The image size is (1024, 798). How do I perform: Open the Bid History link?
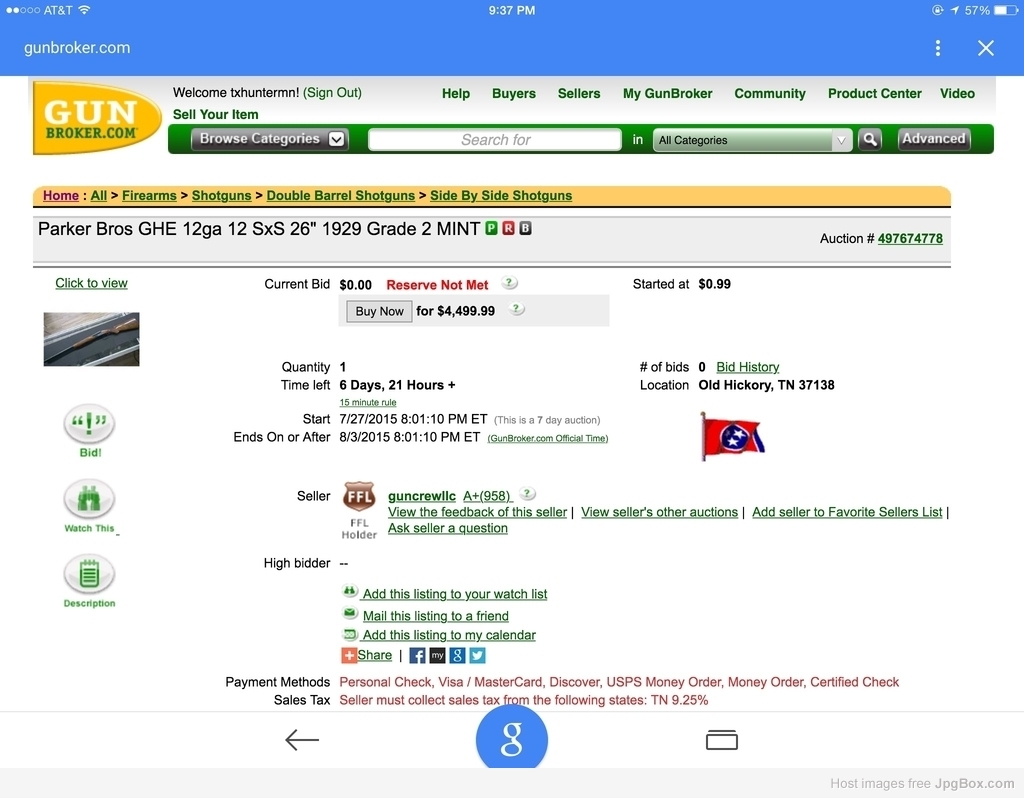tap(748, 367)
